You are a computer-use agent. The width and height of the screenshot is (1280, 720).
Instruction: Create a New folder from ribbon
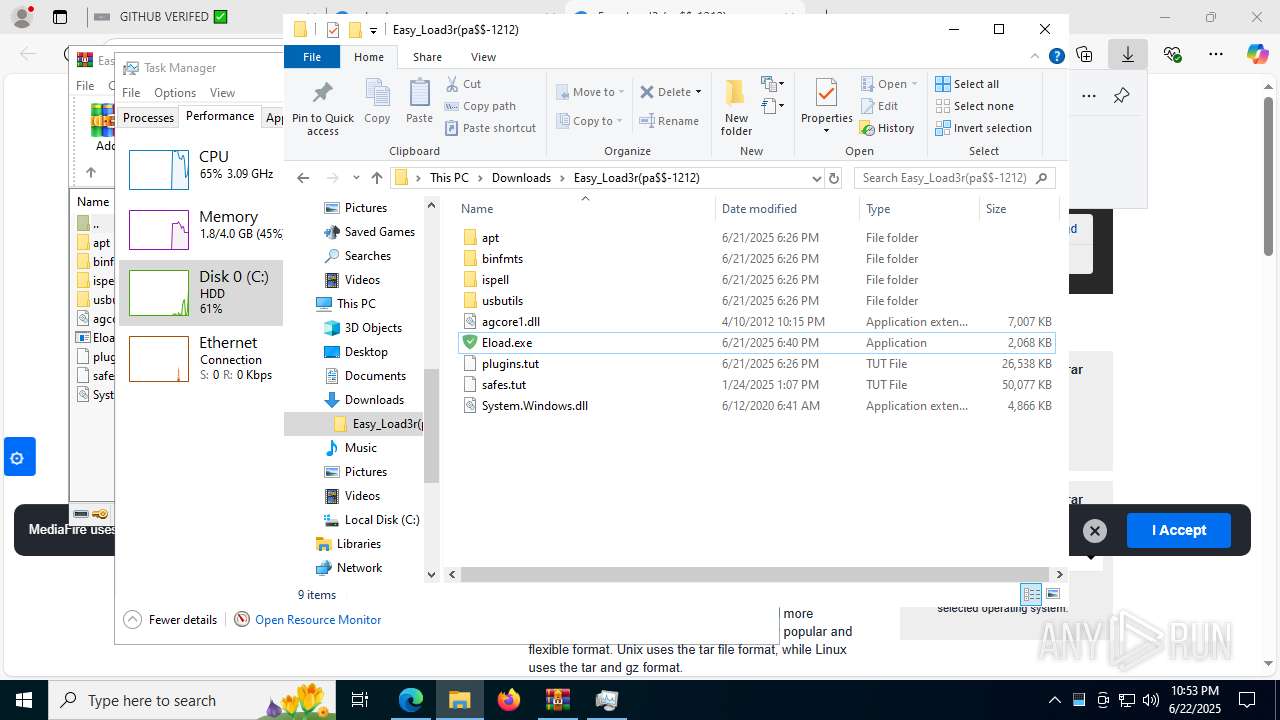point(736,107)
